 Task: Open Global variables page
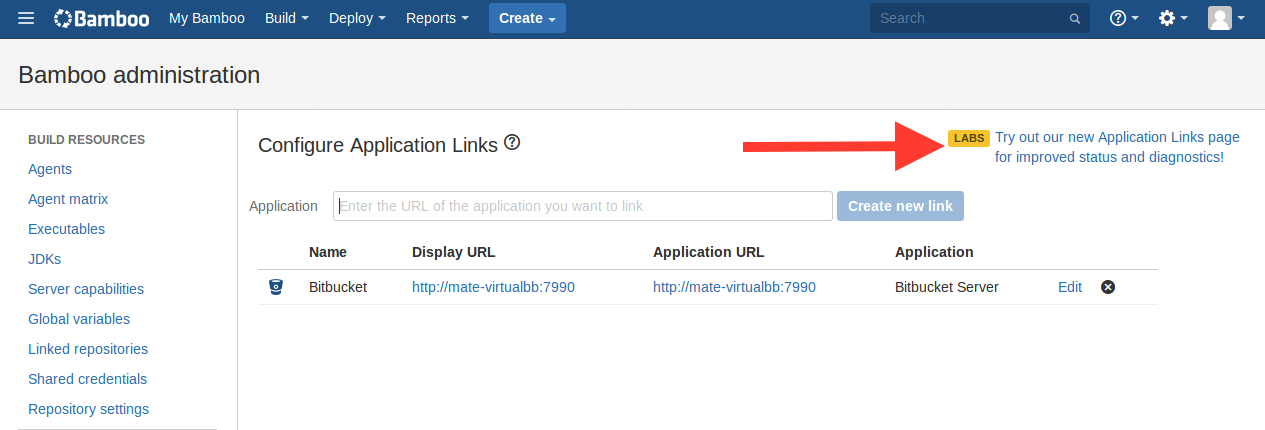pos(79,319)
